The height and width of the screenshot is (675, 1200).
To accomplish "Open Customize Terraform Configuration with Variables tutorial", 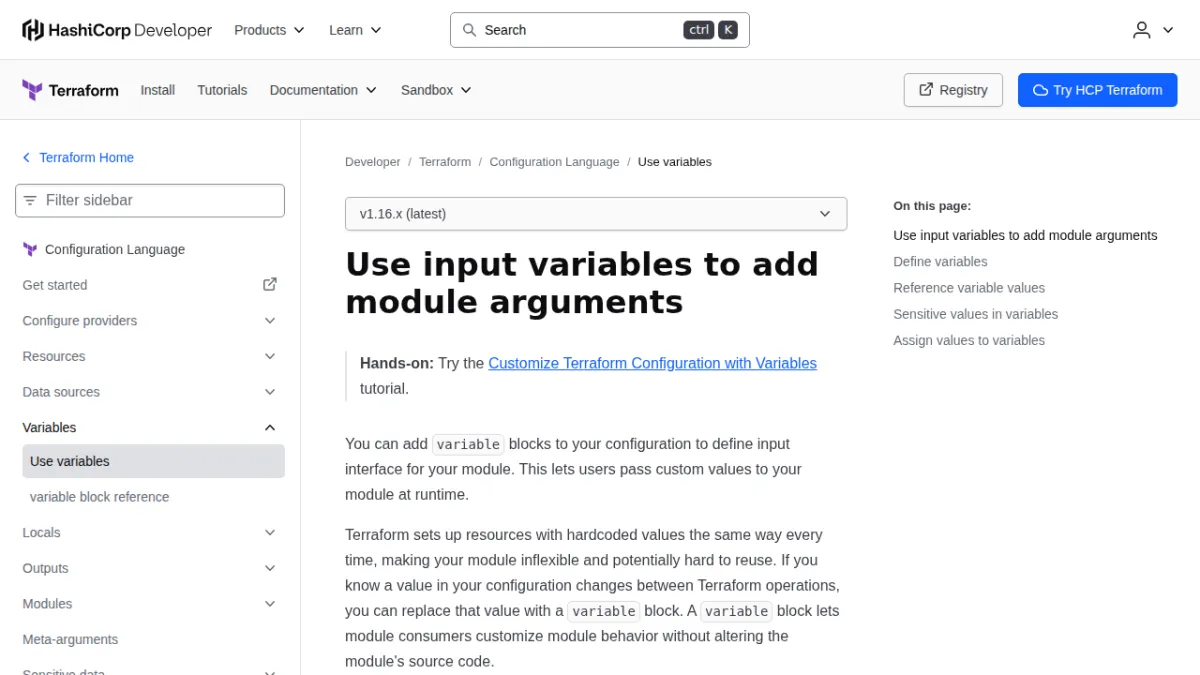I will (652, 363).
